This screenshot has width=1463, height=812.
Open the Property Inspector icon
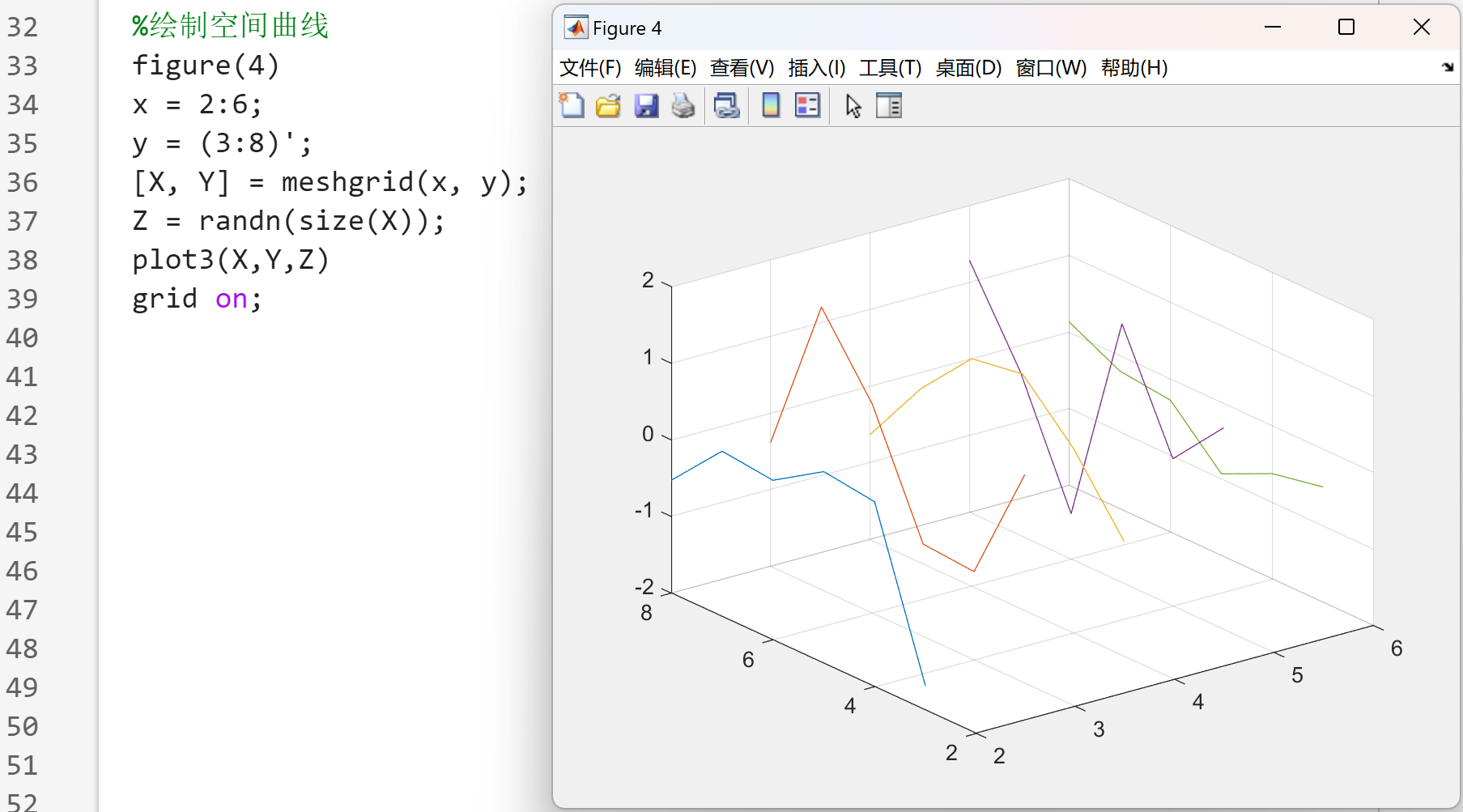tap(889, 105)
